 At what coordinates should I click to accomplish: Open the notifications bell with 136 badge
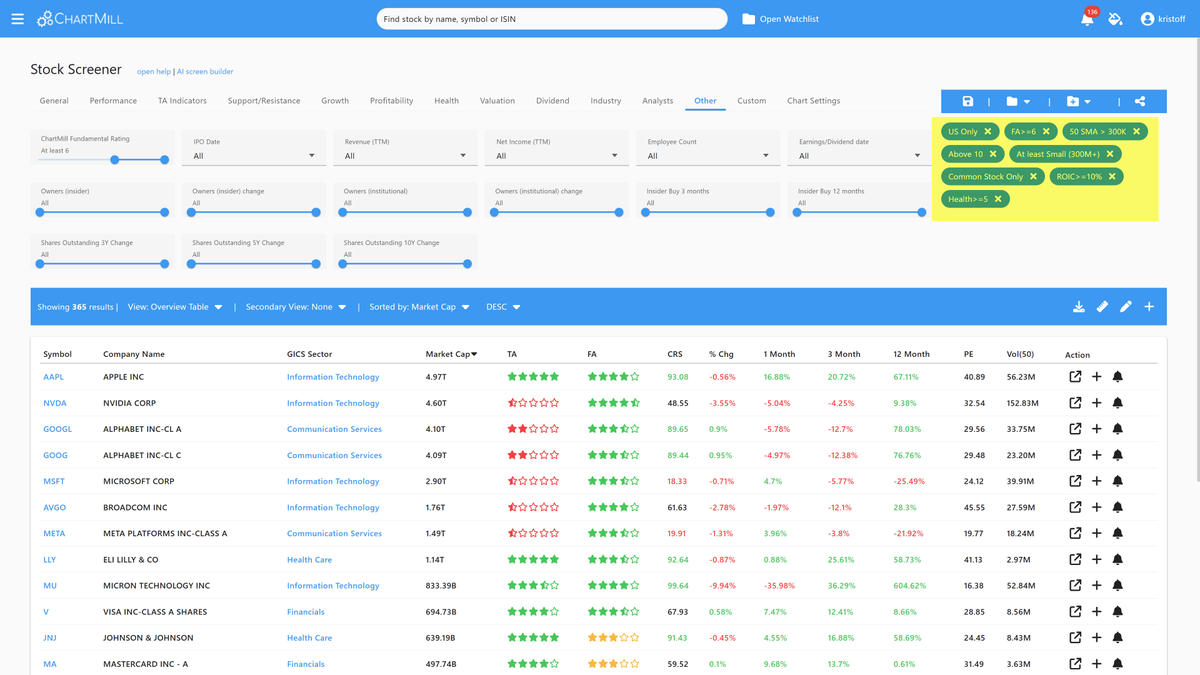[1087, 18]
